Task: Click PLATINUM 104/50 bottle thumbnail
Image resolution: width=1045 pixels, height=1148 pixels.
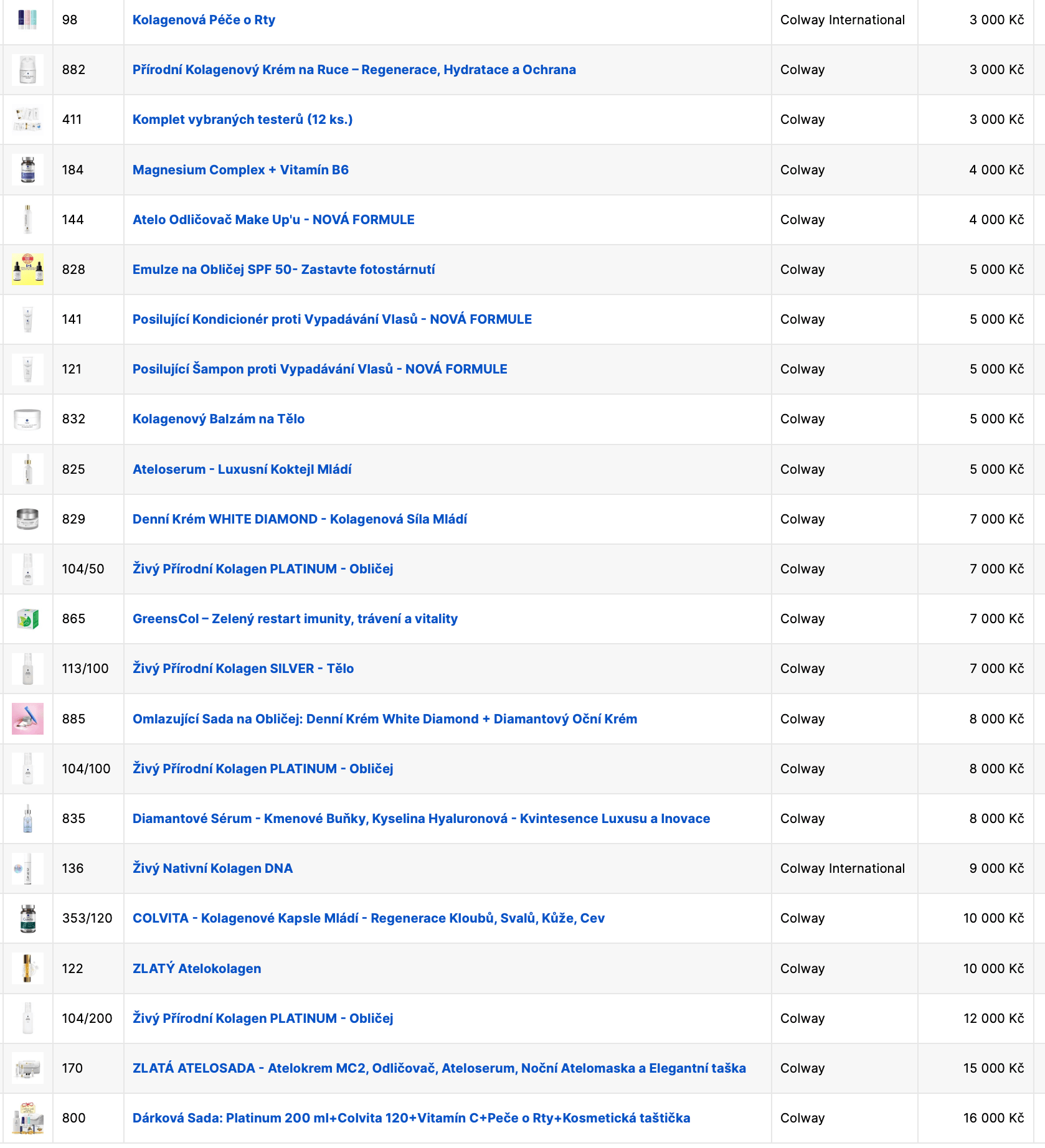Action: pos(27,569)
